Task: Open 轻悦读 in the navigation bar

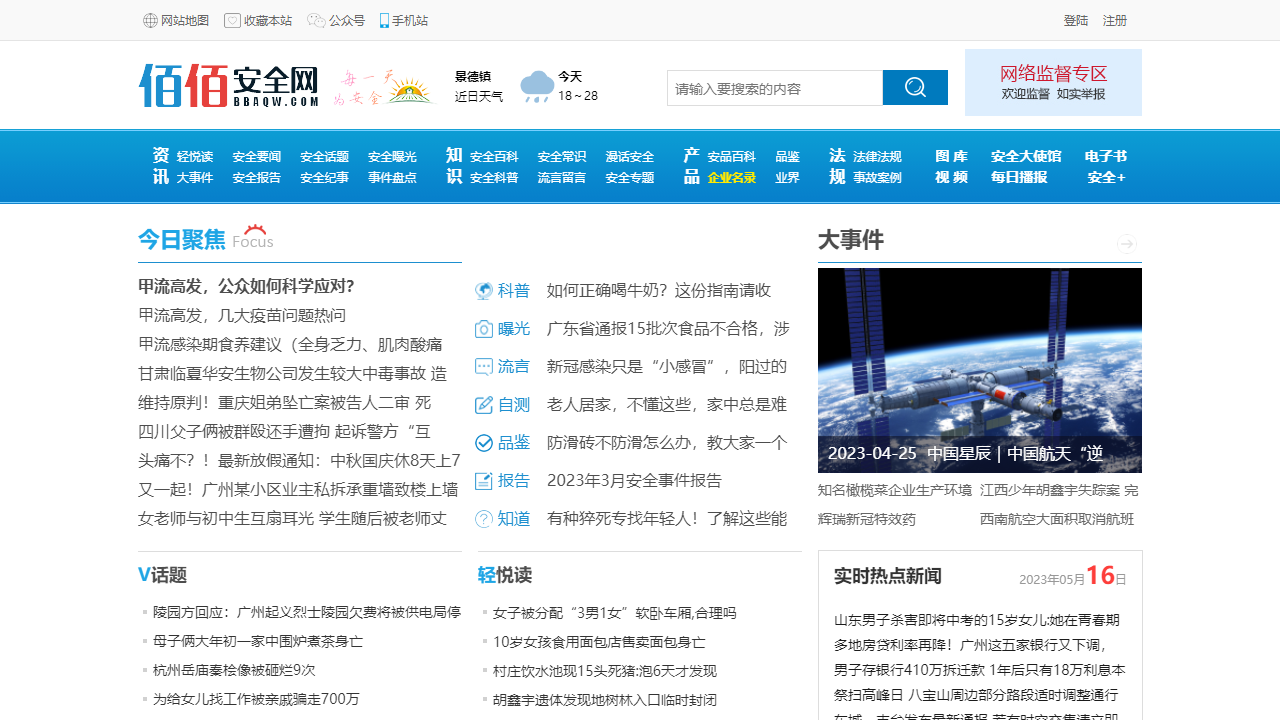Action: coord(195,157)
